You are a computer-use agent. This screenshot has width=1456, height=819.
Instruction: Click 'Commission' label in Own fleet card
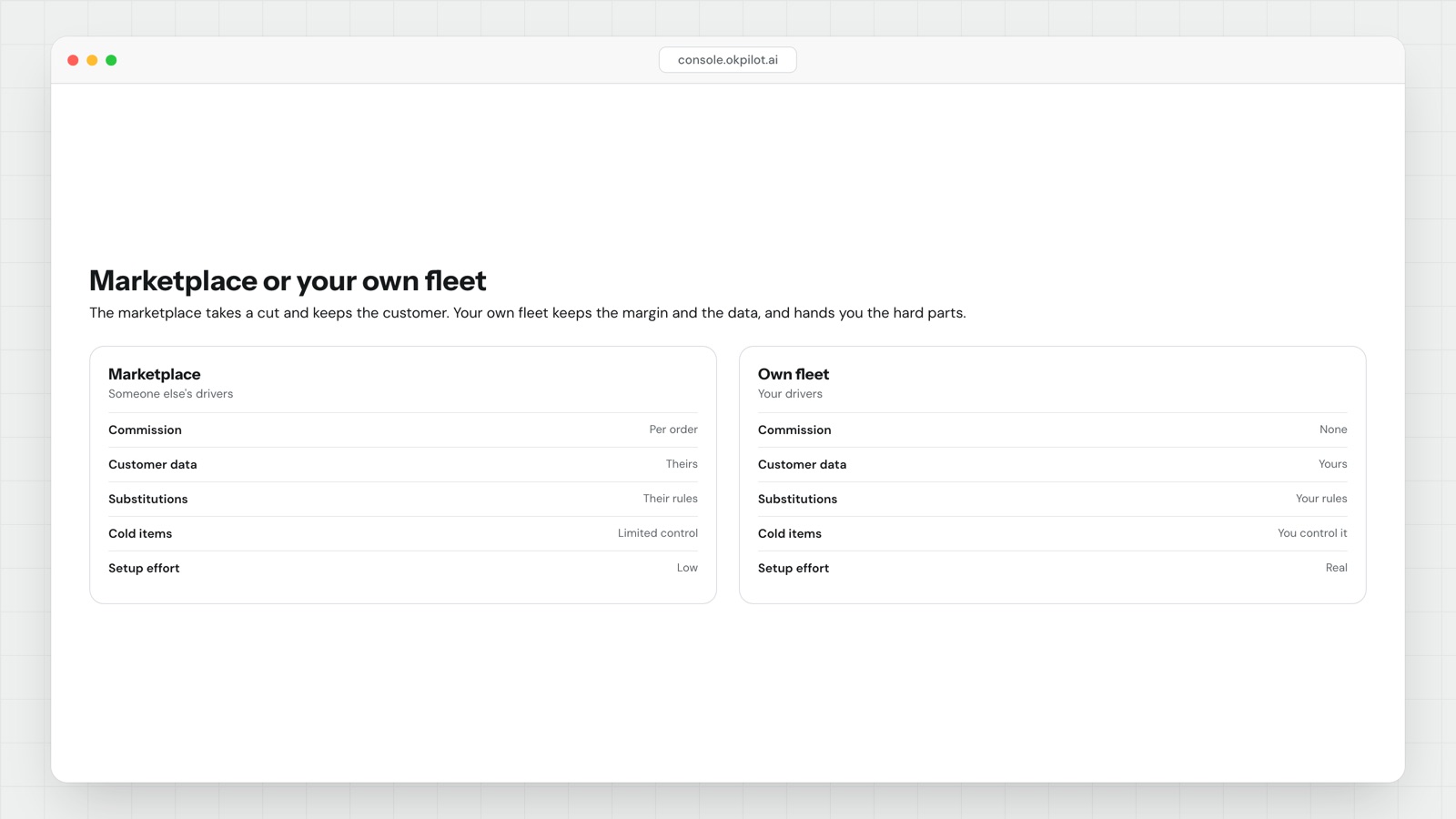coord(794,430)
